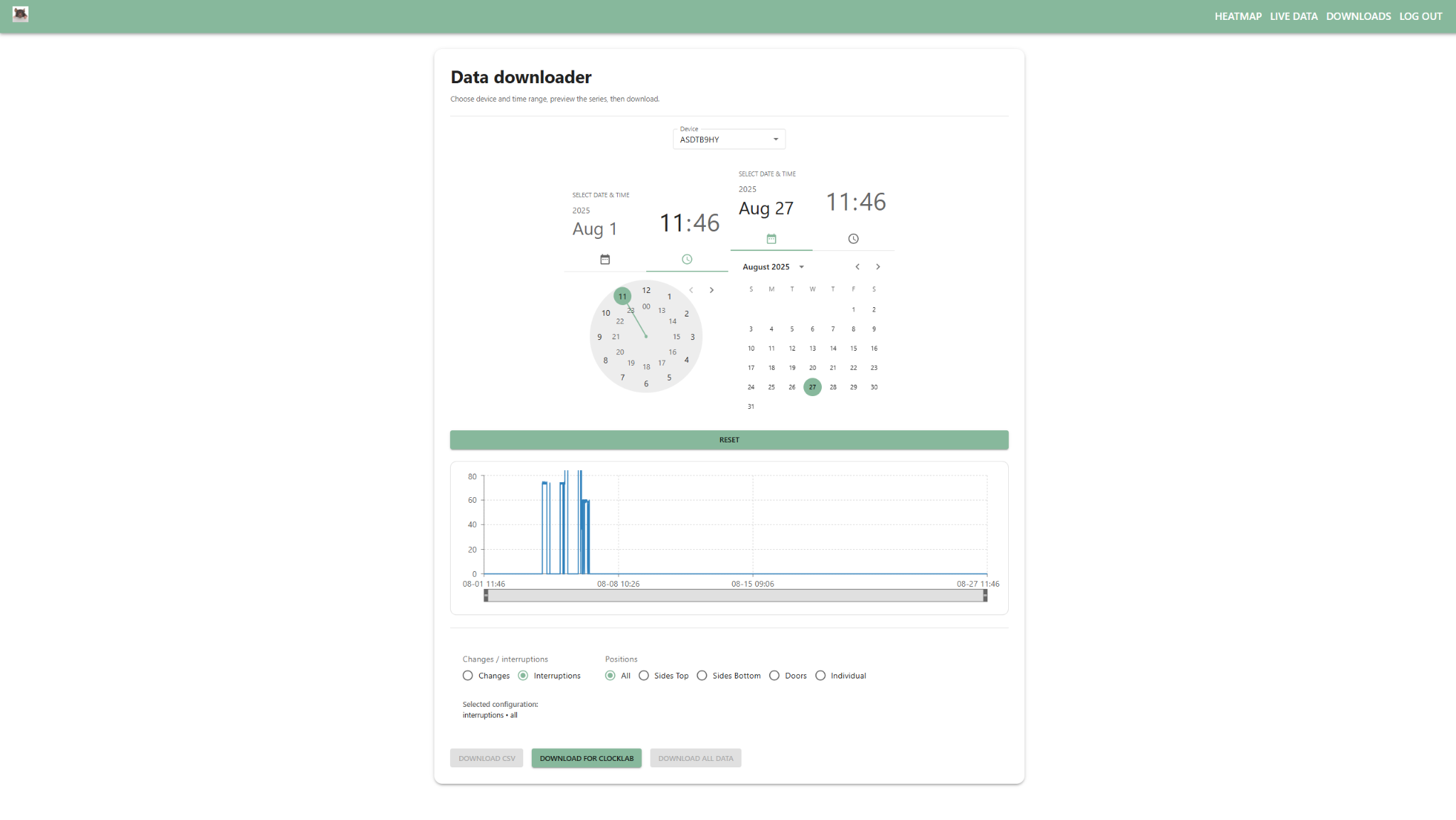Go to the Downloads page

[1359, 16]
